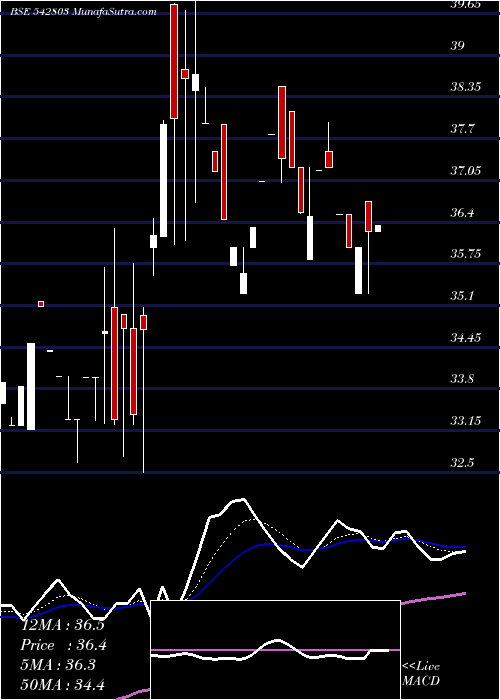Click inside the Live MACD inset chart

275,650
